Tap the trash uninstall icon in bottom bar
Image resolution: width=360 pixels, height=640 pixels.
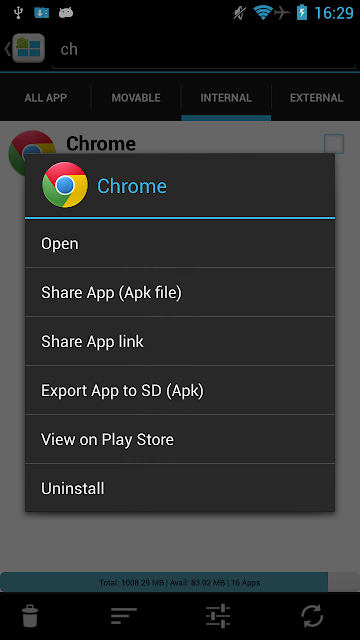coord(30,616)
